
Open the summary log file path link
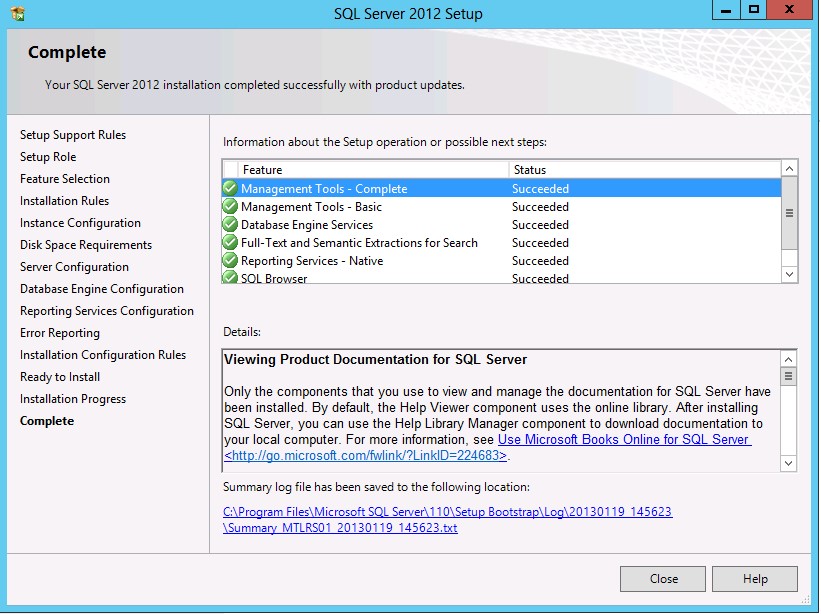click(x=448, y=519)
